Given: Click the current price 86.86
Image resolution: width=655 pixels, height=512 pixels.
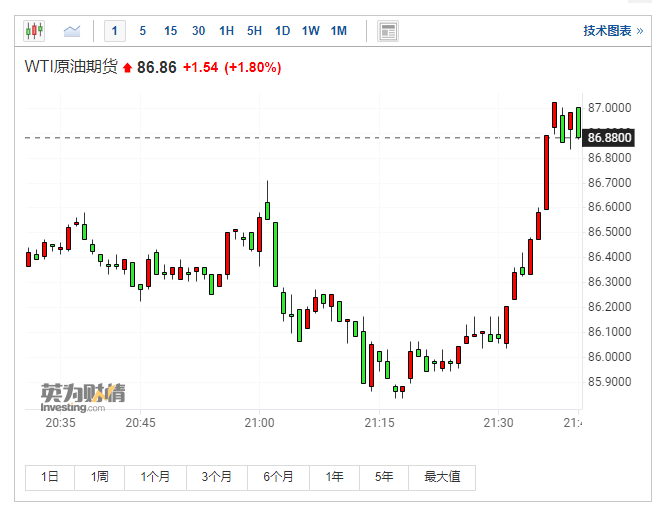Looking at the screenshot, I should point(157,67).
